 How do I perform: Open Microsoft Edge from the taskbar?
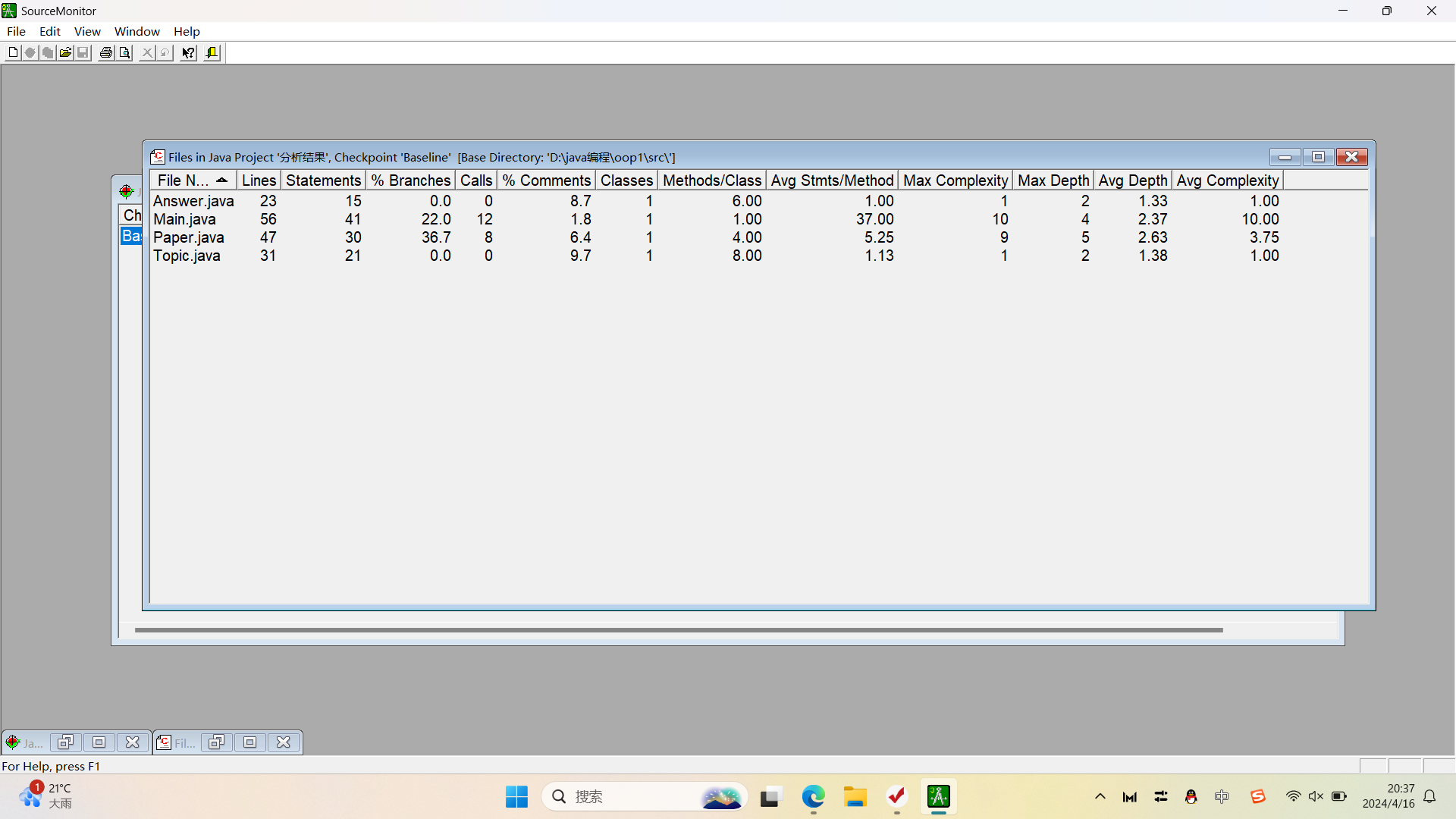click(813, 797)
